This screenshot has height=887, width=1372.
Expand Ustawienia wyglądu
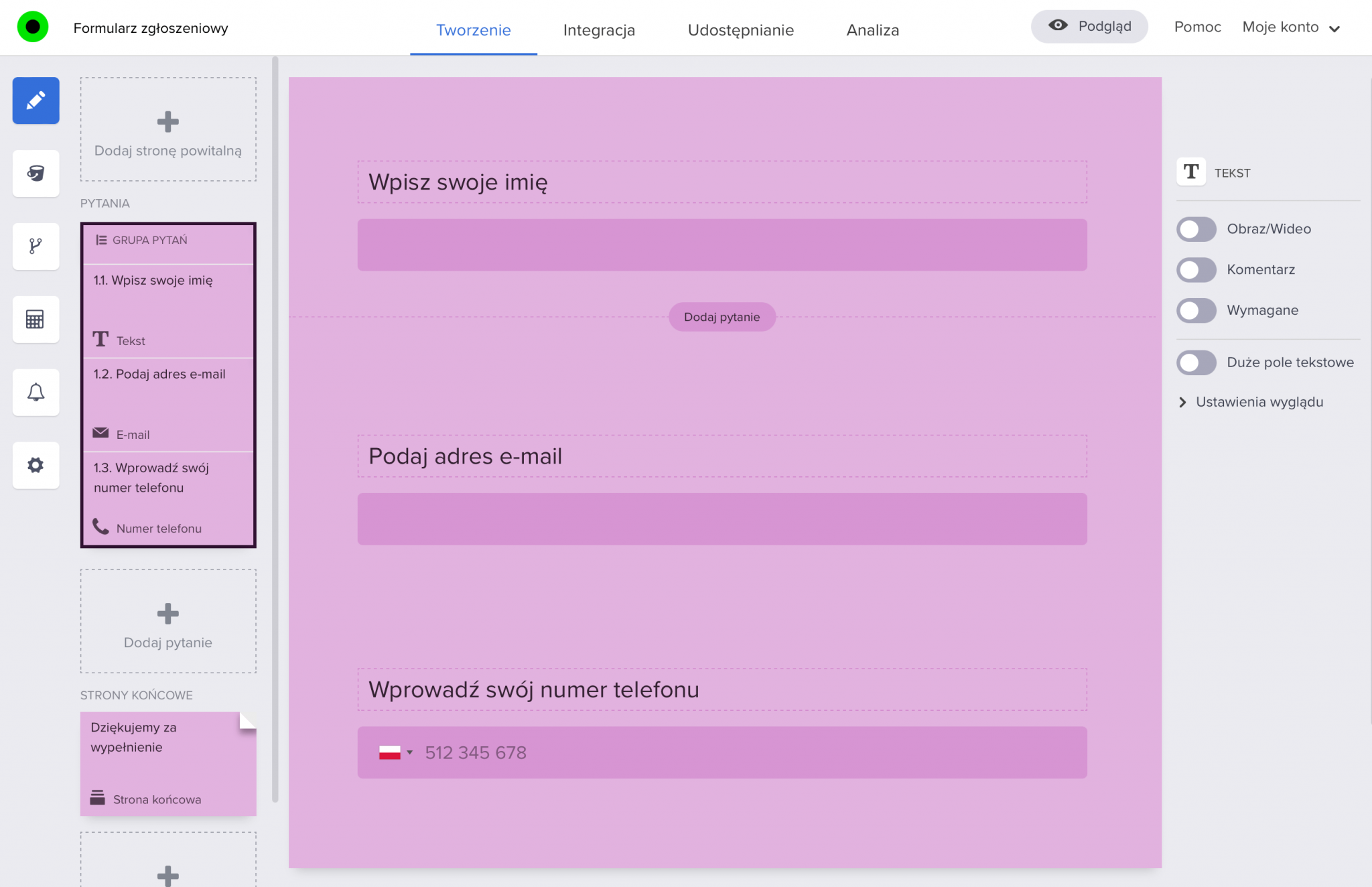pos(1259,402)
